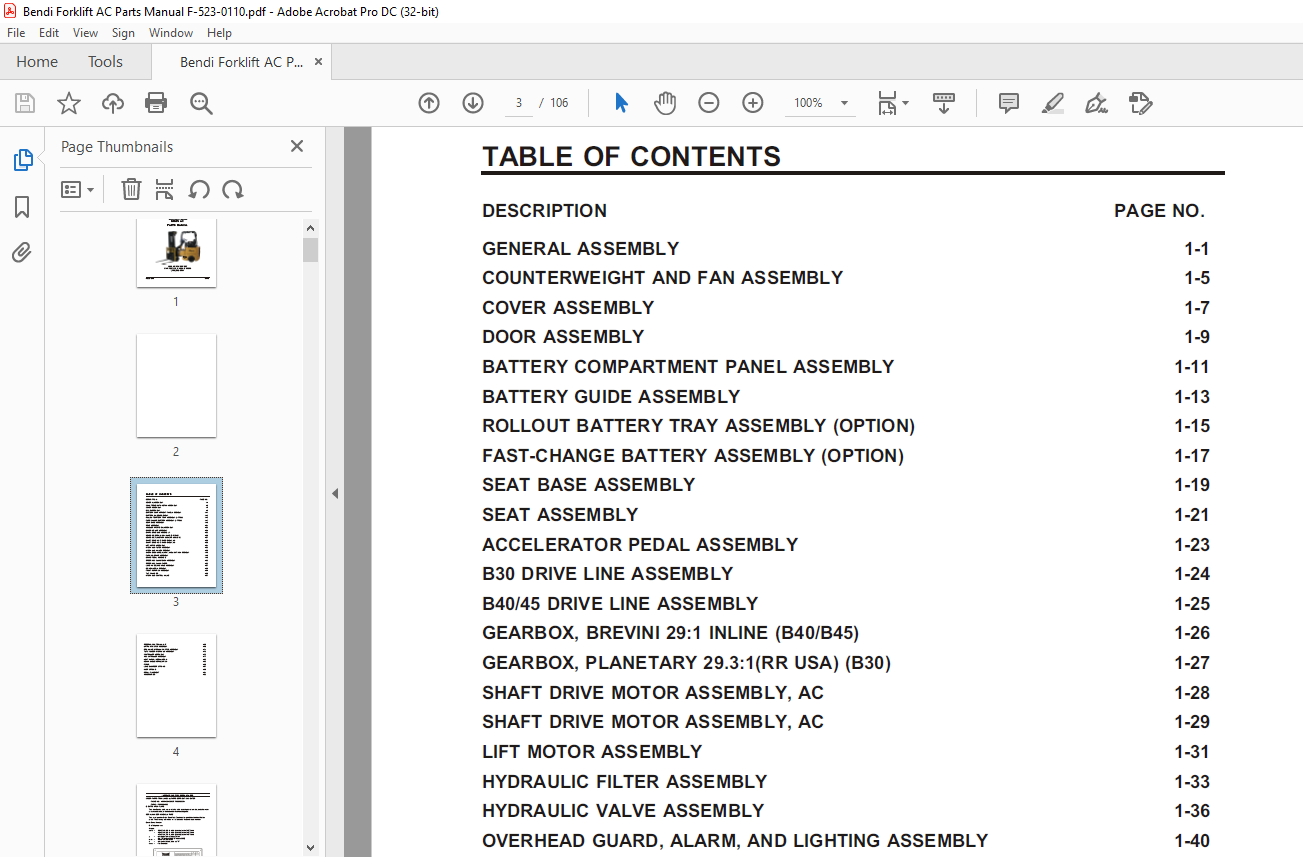The width and height of the screenshot is (1303, 857).
Task: Save the file with the floppy disk icon
Action: [25, 103]
